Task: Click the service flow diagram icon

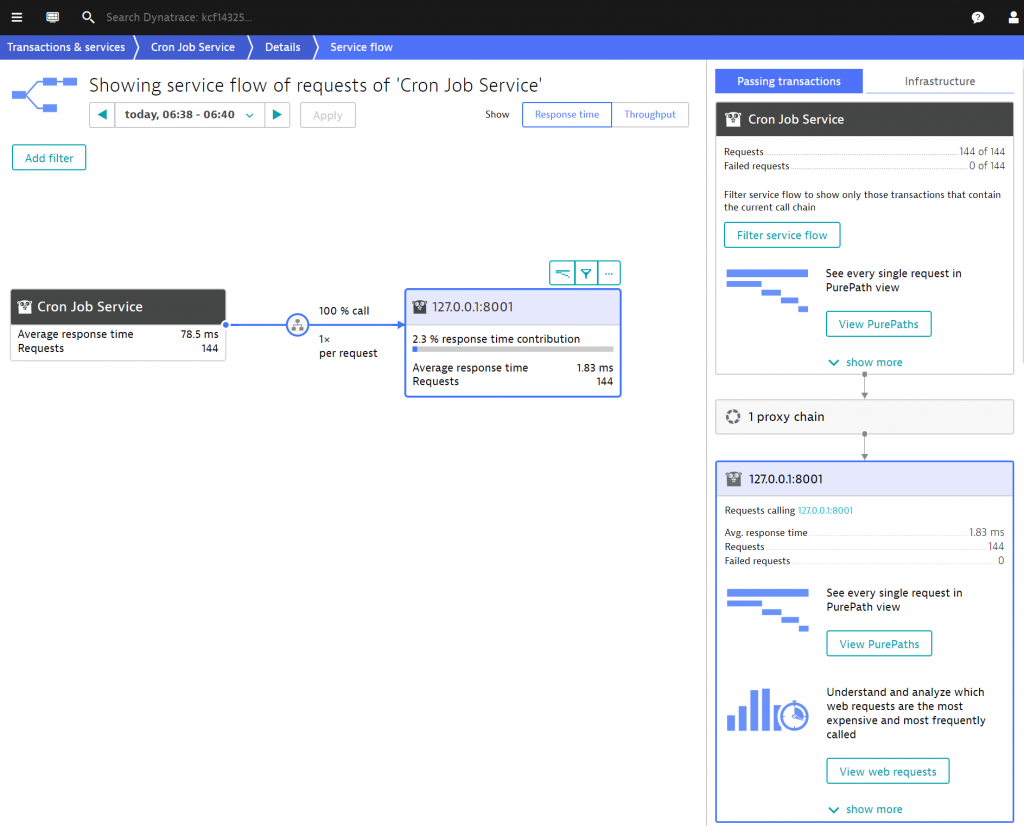Action: click(44, 95)
